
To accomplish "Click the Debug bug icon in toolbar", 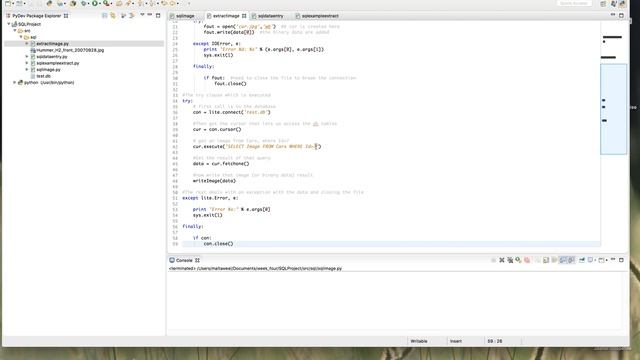I will (84, 3).
